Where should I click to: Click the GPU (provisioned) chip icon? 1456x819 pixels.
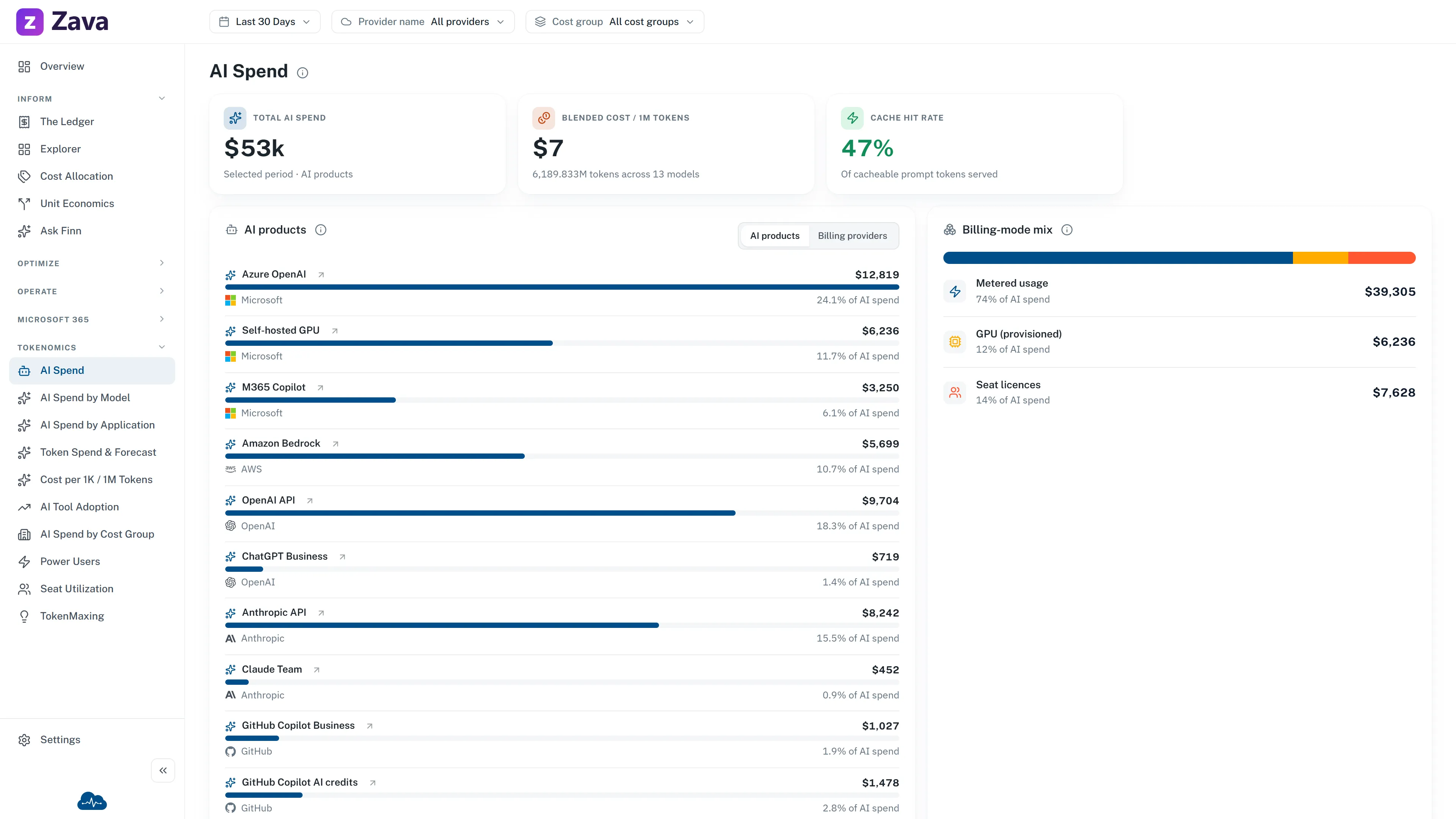pos(955,342)
